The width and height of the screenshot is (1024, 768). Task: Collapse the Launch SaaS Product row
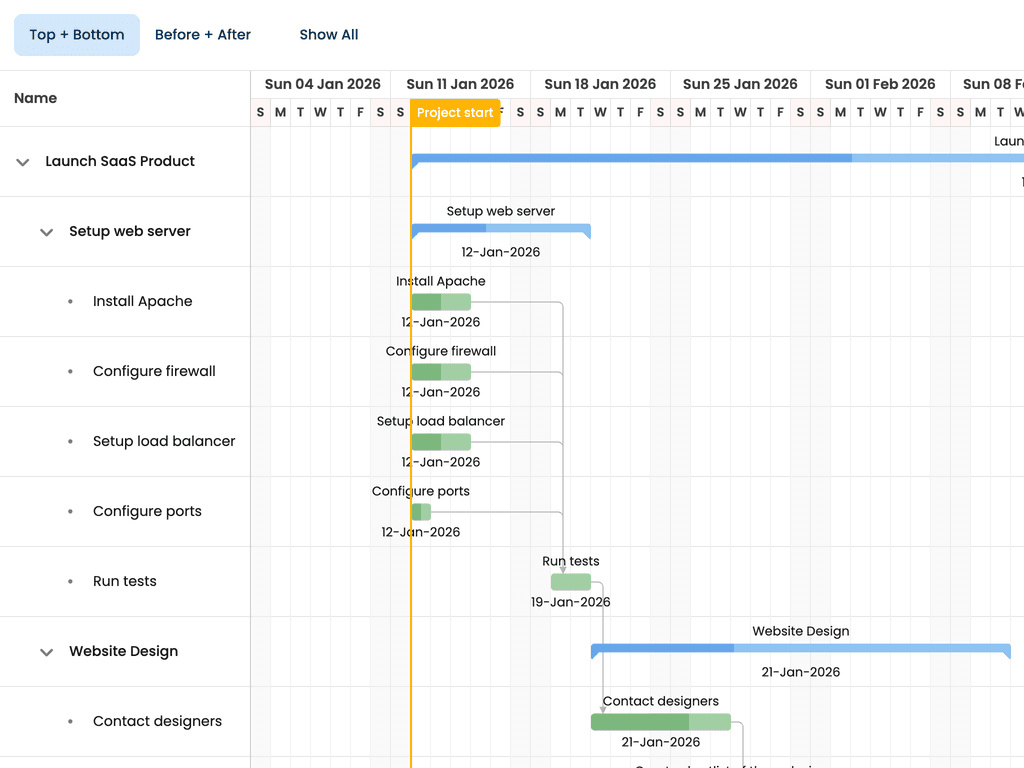tap(23, 162)
